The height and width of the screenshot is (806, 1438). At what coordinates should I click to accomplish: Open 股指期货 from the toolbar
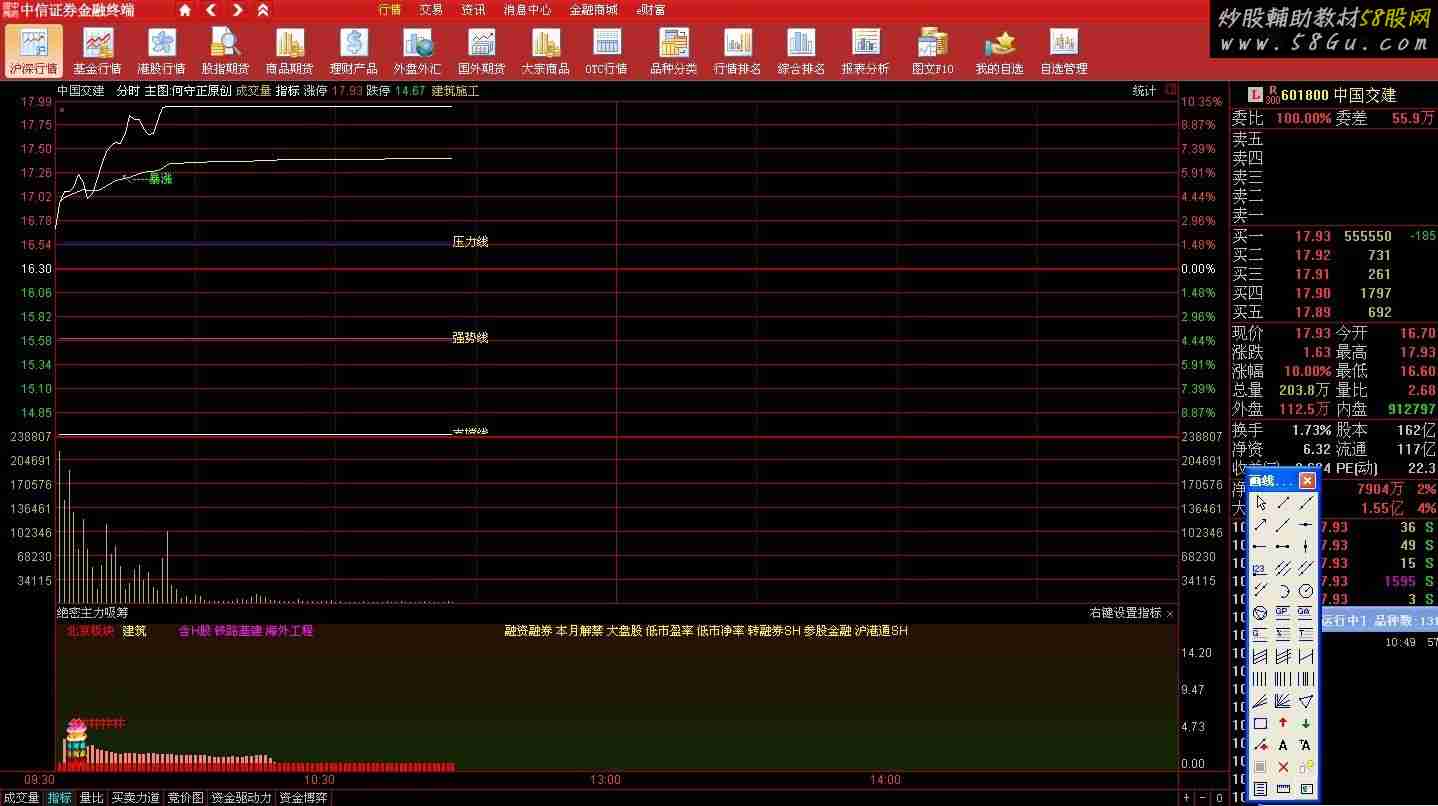click(226, 51)
